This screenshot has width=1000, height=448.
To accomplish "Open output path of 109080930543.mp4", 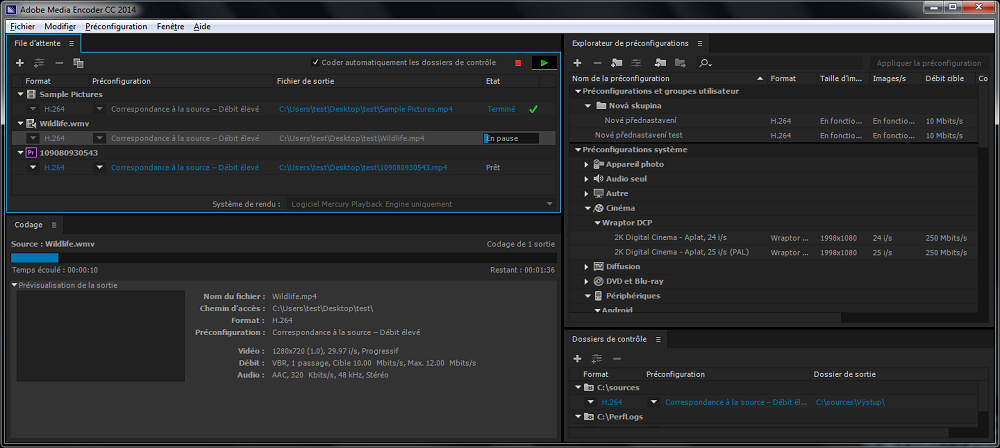I will 363,167.
